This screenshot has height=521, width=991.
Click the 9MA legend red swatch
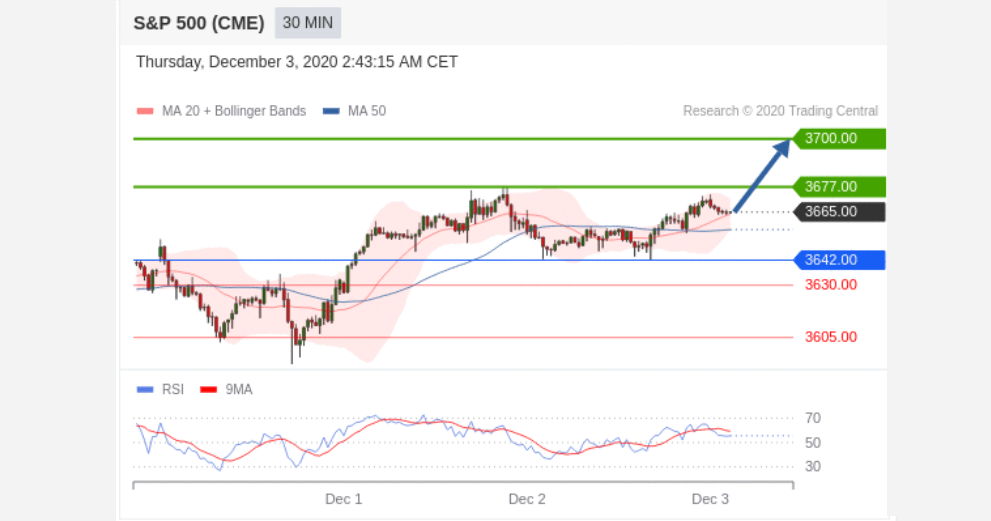209,389
